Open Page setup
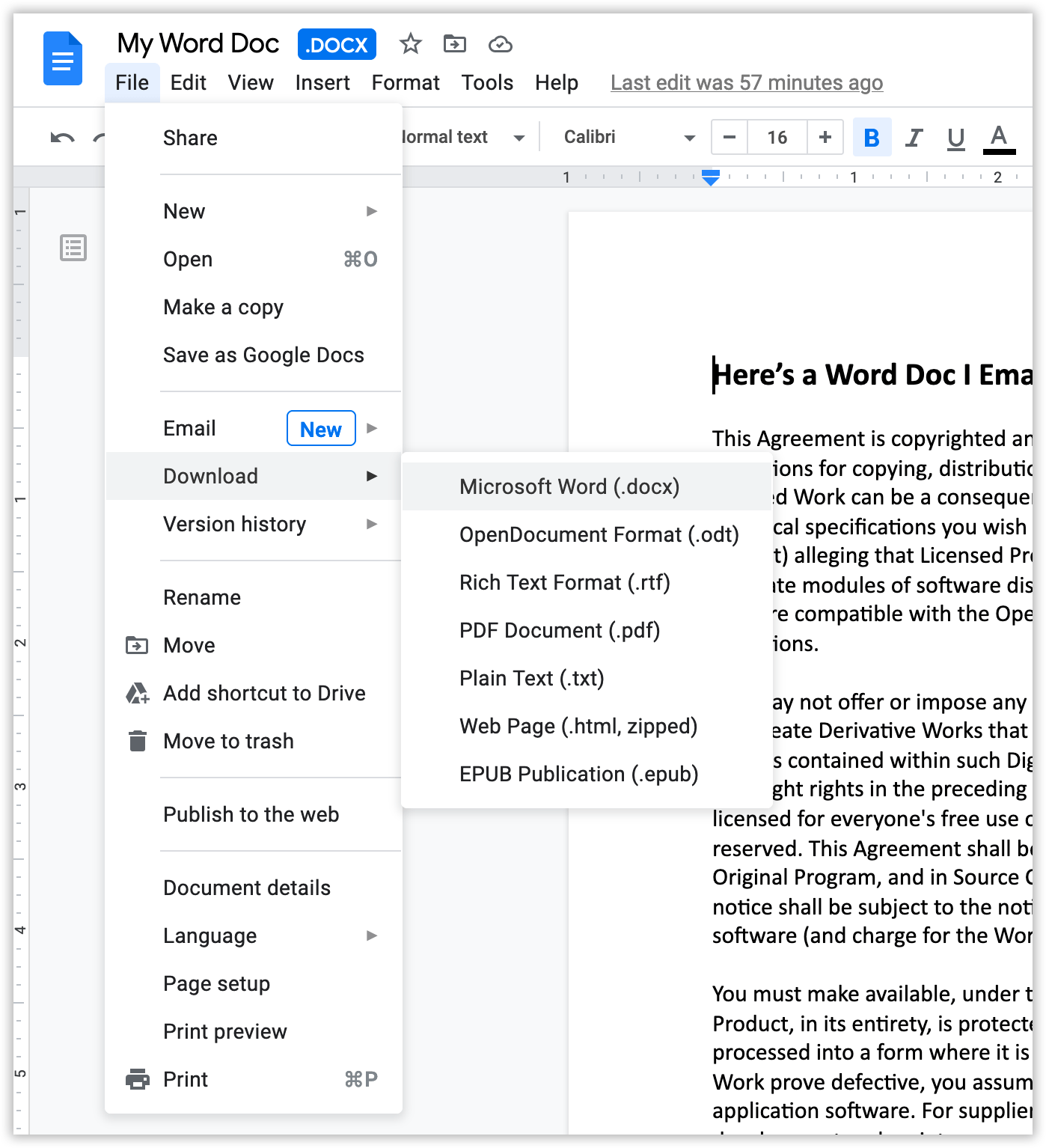 coord(254,983)
